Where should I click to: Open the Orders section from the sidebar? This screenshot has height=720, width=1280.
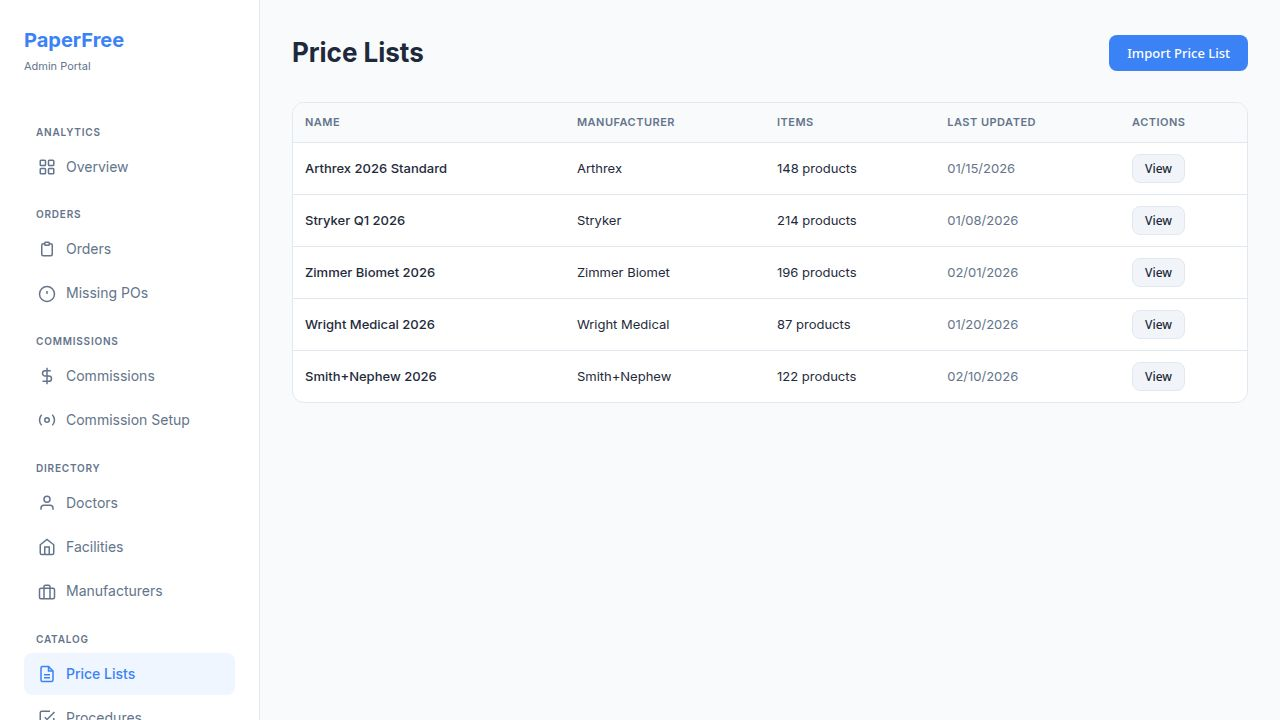coord(88,249)
